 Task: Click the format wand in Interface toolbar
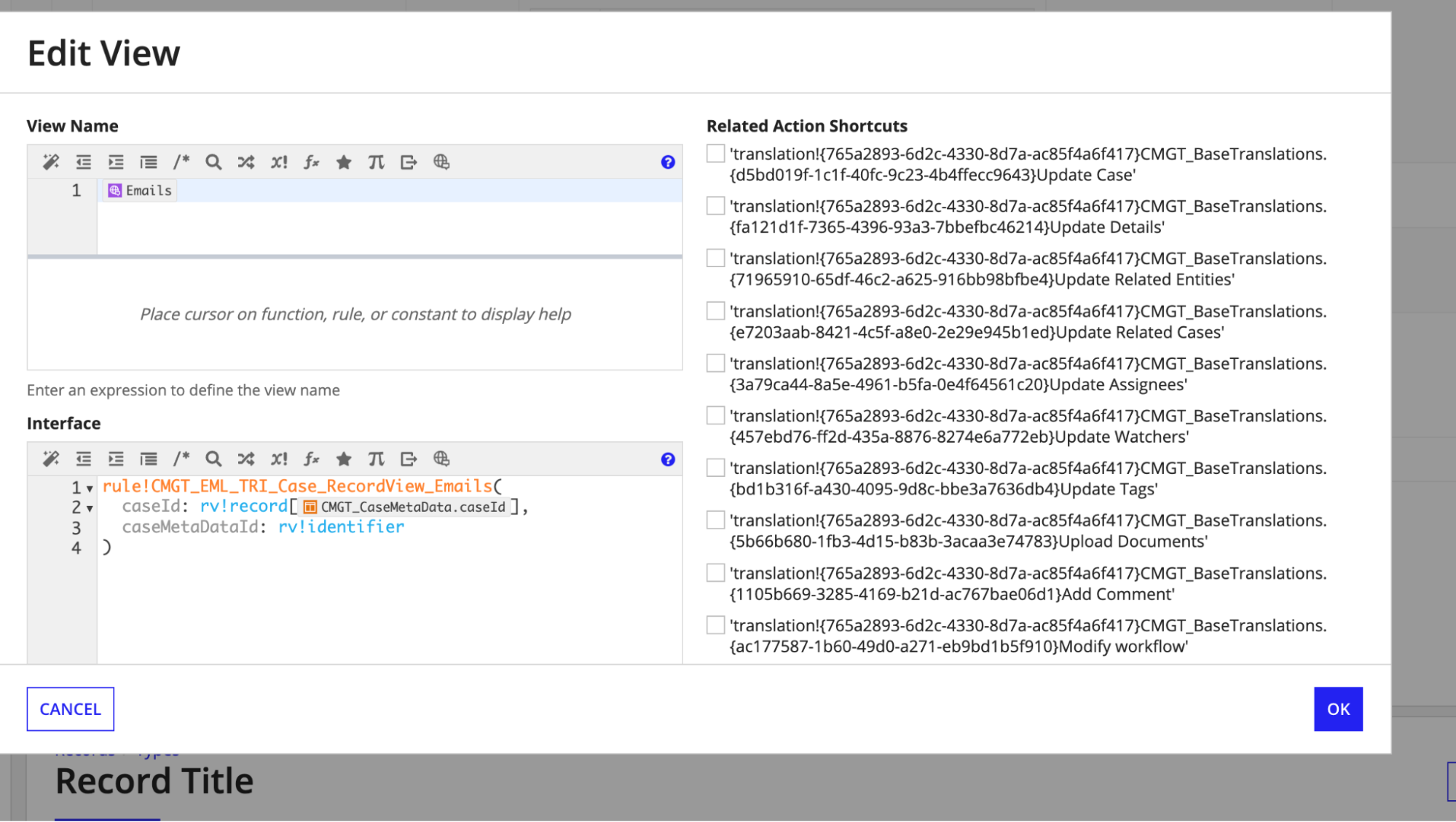[x=51, y=459]
